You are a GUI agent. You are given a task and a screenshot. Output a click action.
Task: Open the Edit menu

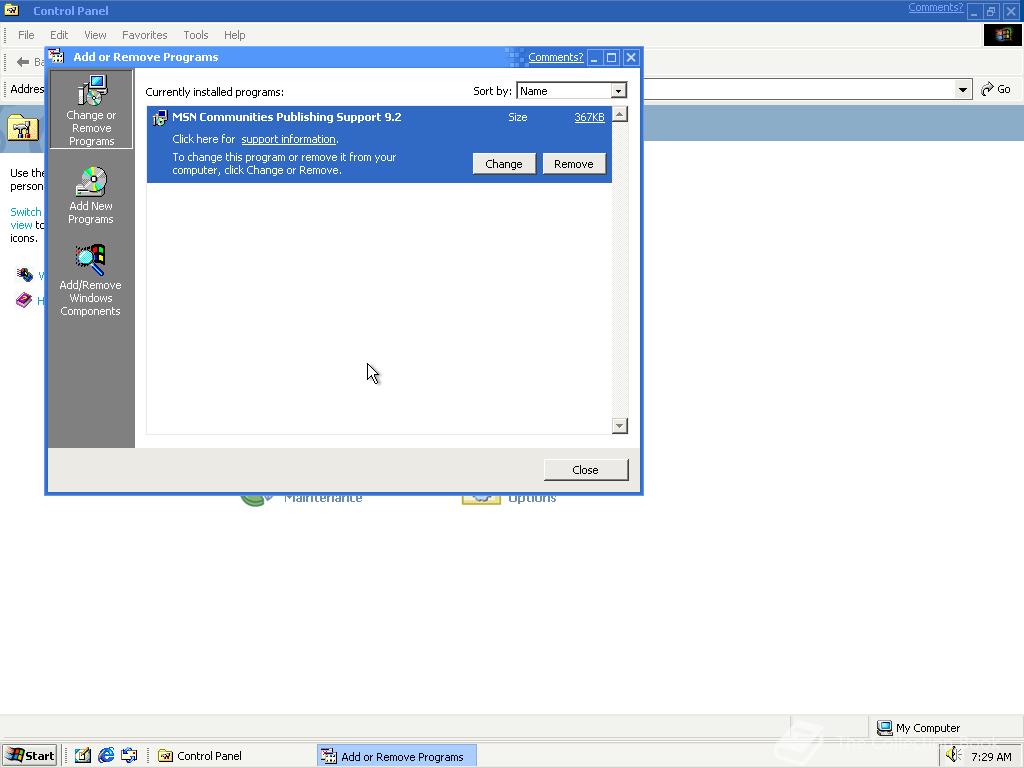(59, 35)
